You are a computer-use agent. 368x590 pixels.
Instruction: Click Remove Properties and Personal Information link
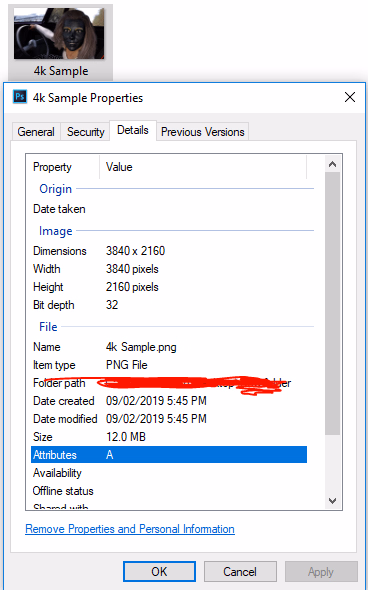130,529
